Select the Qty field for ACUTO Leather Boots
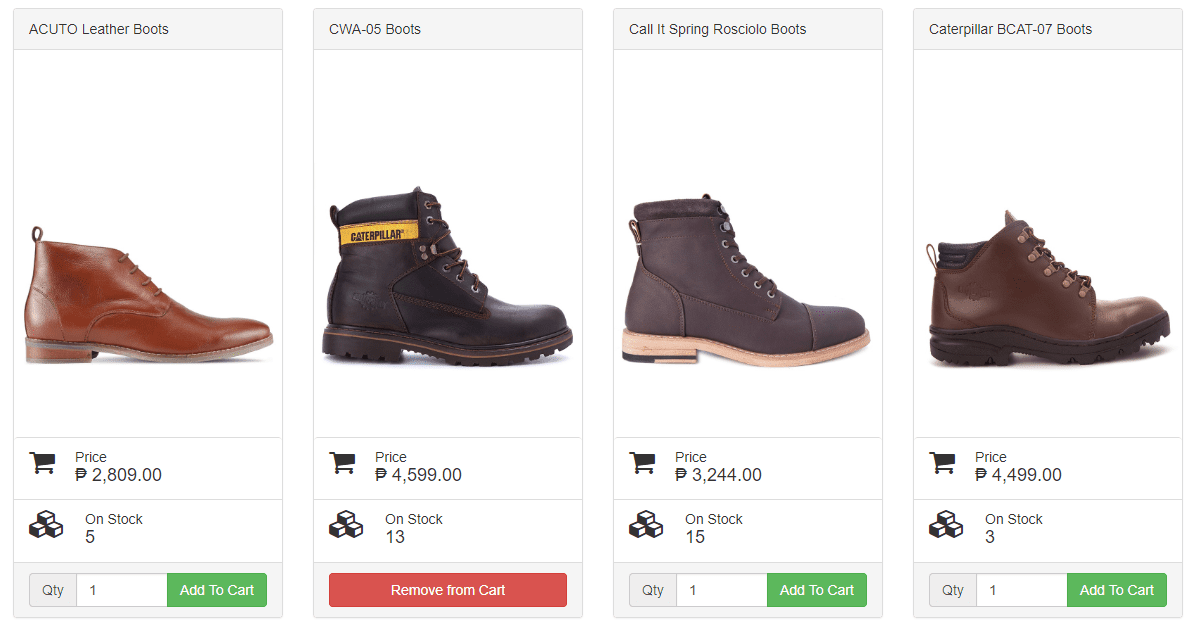 pyautogui.click(x=121, y=590)
